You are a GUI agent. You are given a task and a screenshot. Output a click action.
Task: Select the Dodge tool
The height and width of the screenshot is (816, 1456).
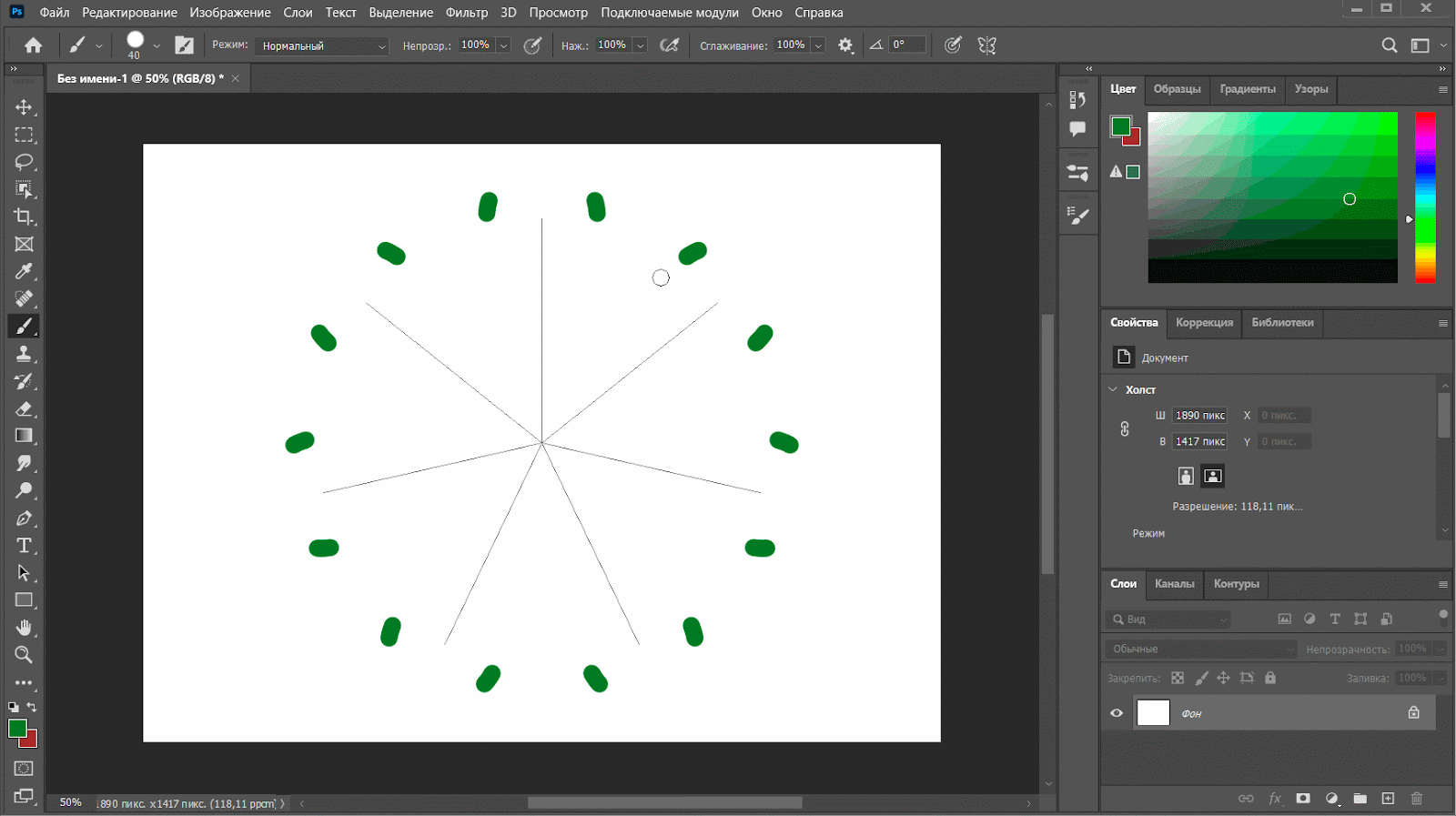pos(24,490)
